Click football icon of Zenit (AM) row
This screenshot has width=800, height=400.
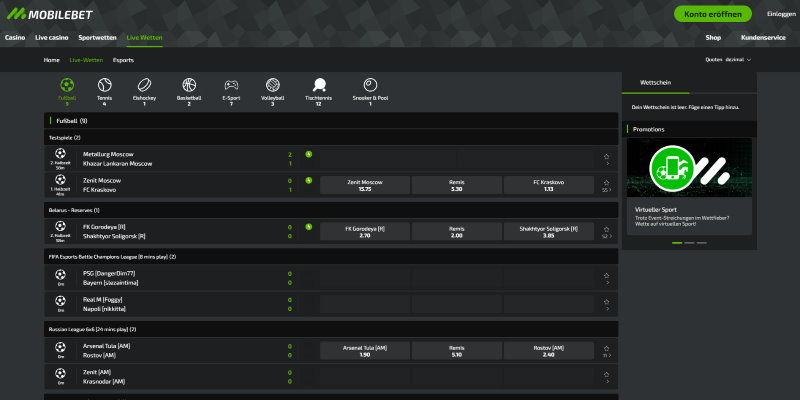(60, 373)
